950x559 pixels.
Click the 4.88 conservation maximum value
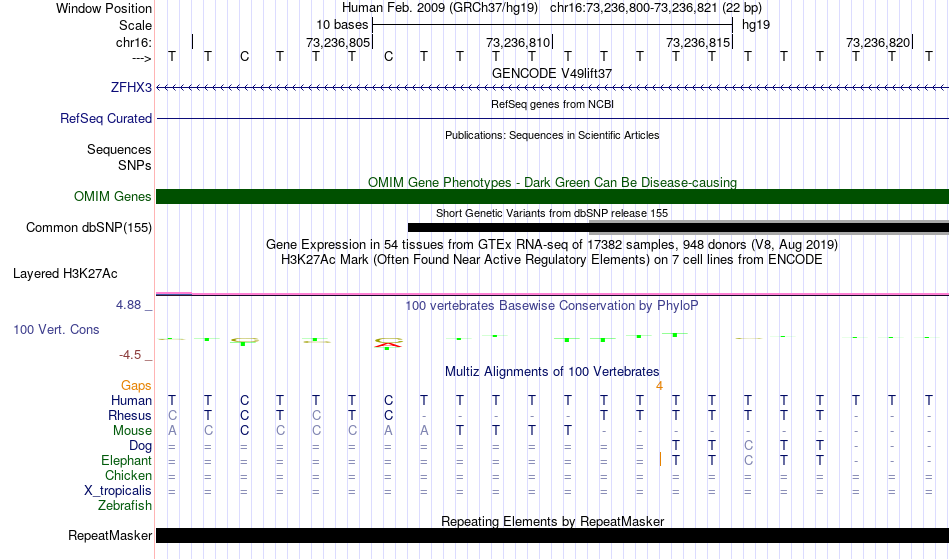pyautogui.click(x=128, y=305)
